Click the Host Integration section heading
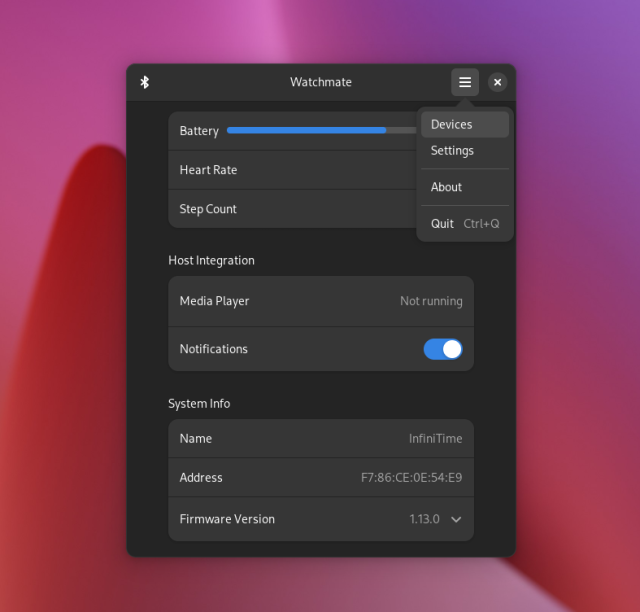The image size is (640, 612). click(211, 260)
